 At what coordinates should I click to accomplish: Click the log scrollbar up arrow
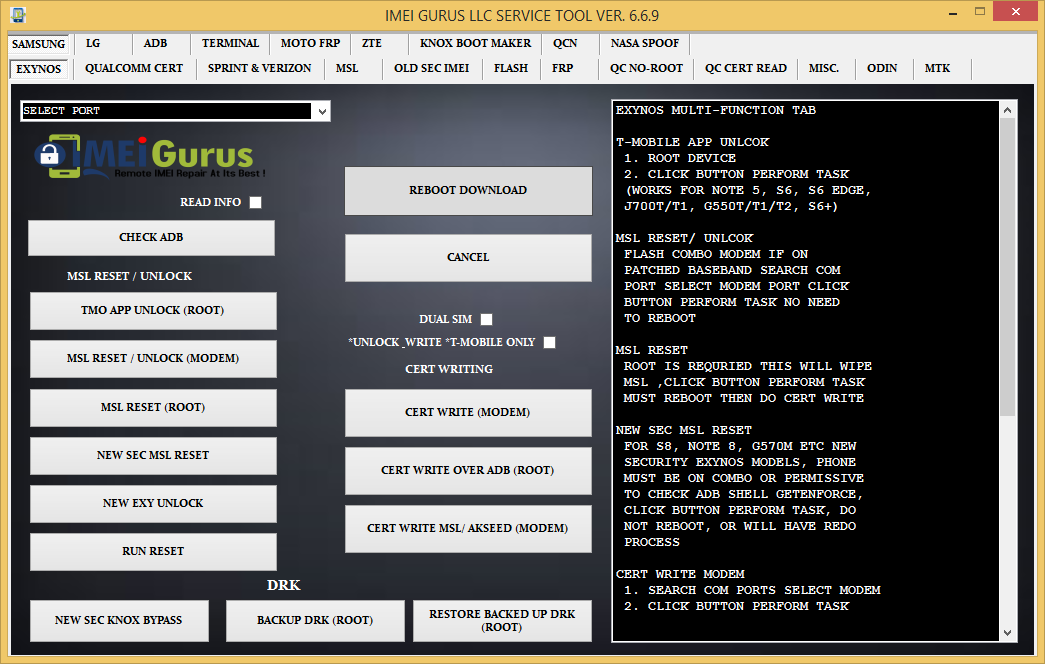(1007, 110)
